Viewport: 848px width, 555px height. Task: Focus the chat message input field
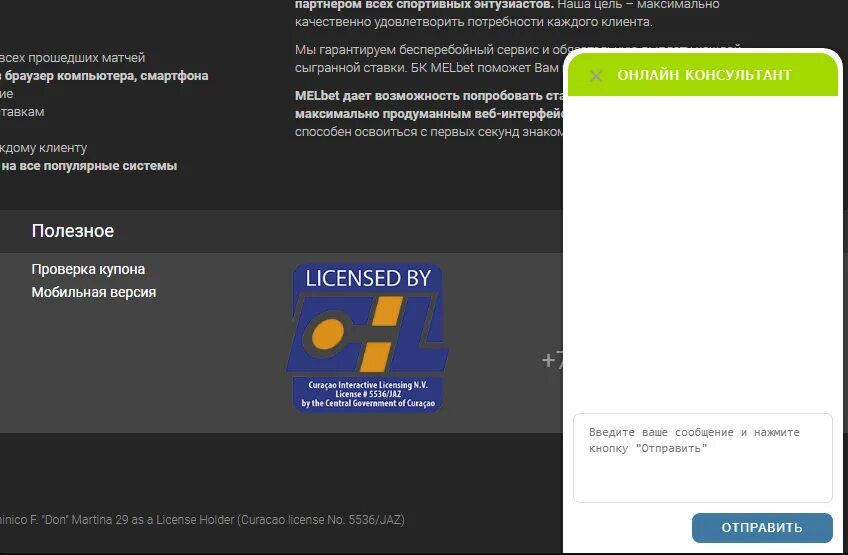coord(703,458)
